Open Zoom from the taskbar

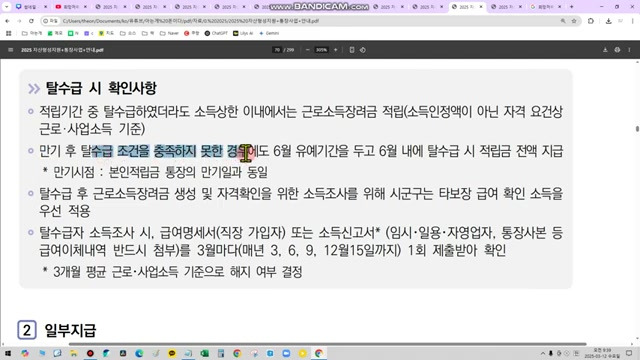(x=286, y=353)
